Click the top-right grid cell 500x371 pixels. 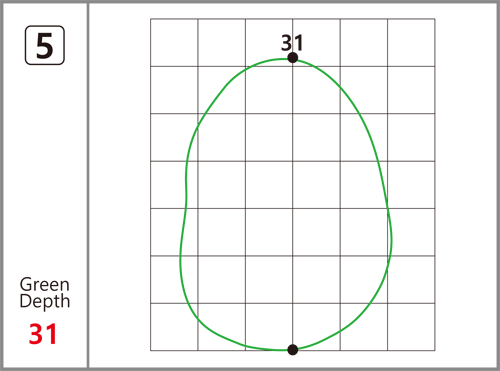tap(411, 42)
